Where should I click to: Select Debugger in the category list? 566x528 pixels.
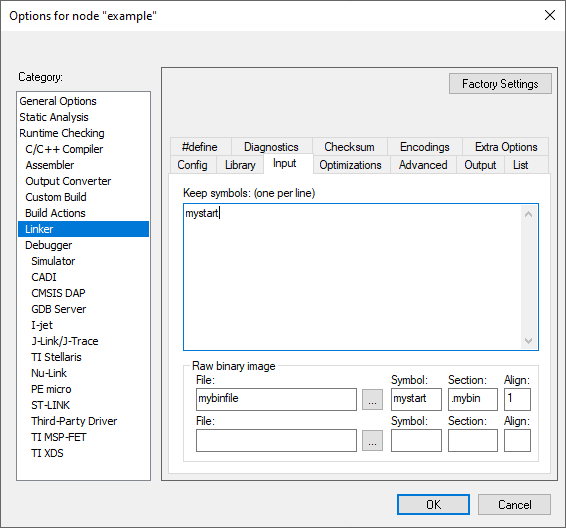48,245
